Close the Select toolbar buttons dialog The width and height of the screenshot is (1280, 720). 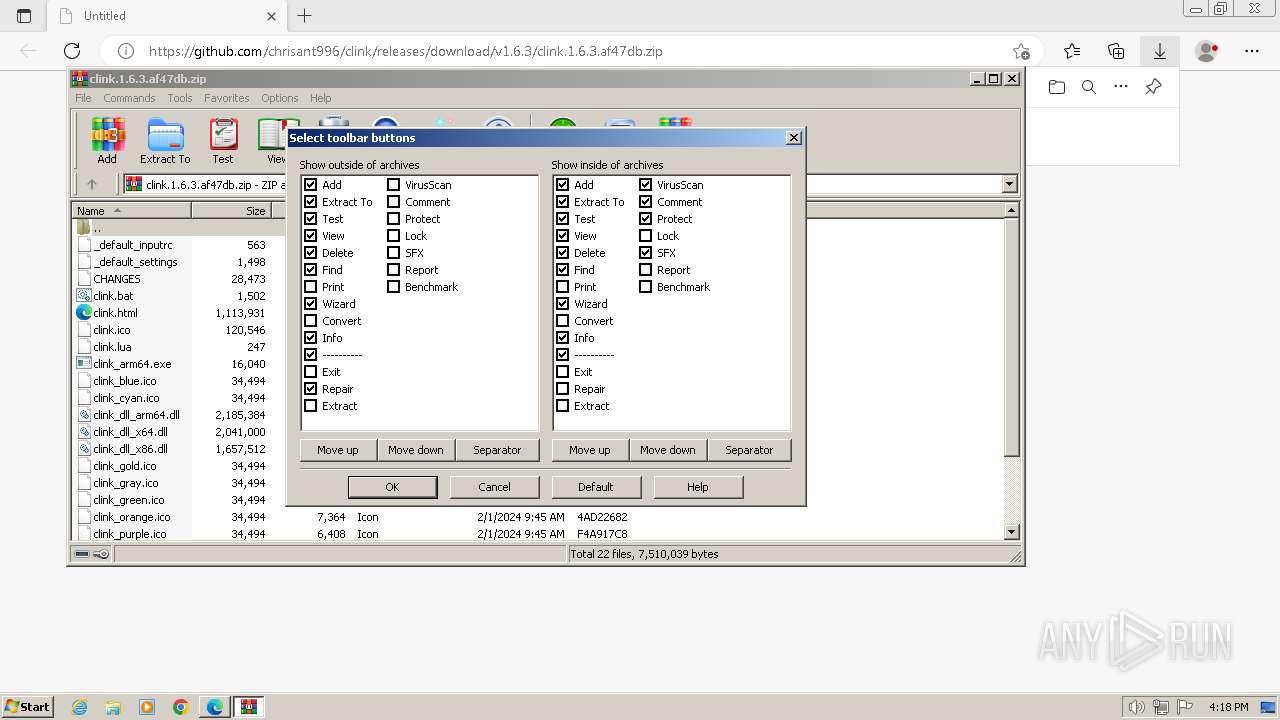click(794, 138)
